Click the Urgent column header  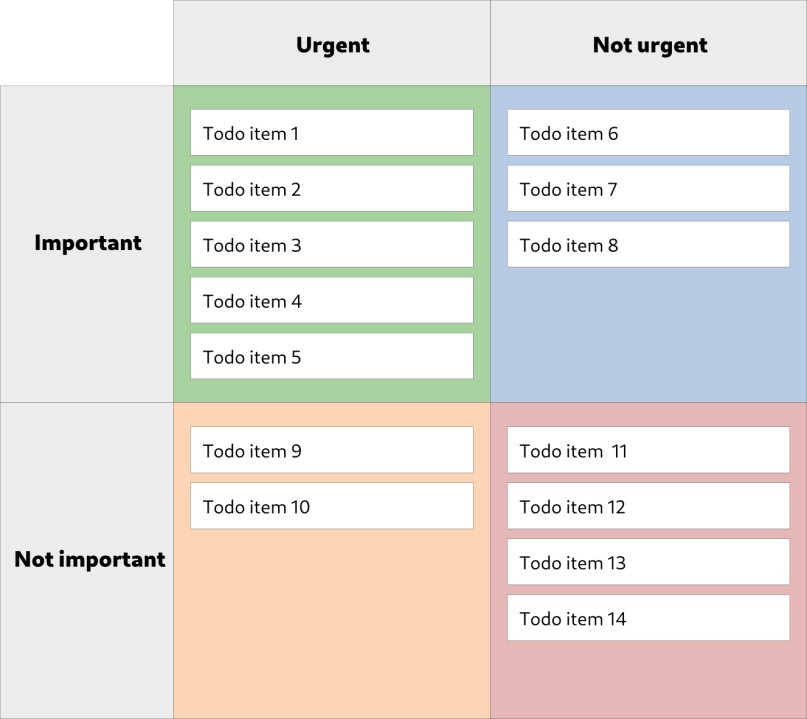pyautogui.click(x=332, y=44)
